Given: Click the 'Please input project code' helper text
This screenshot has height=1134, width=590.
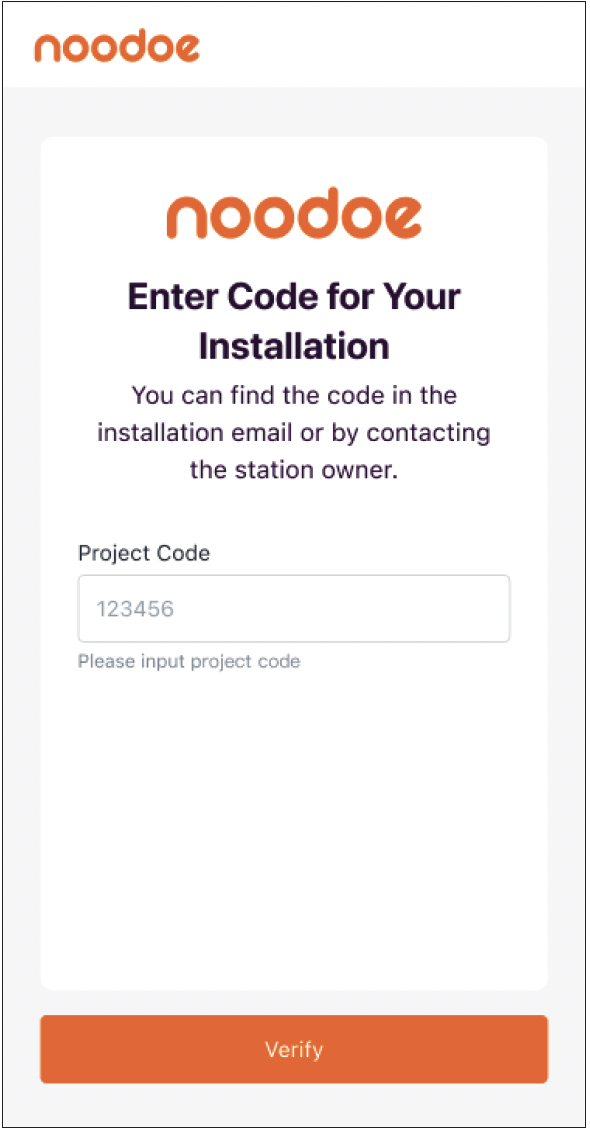Looking at the screenshot, I should click(189, 661).
